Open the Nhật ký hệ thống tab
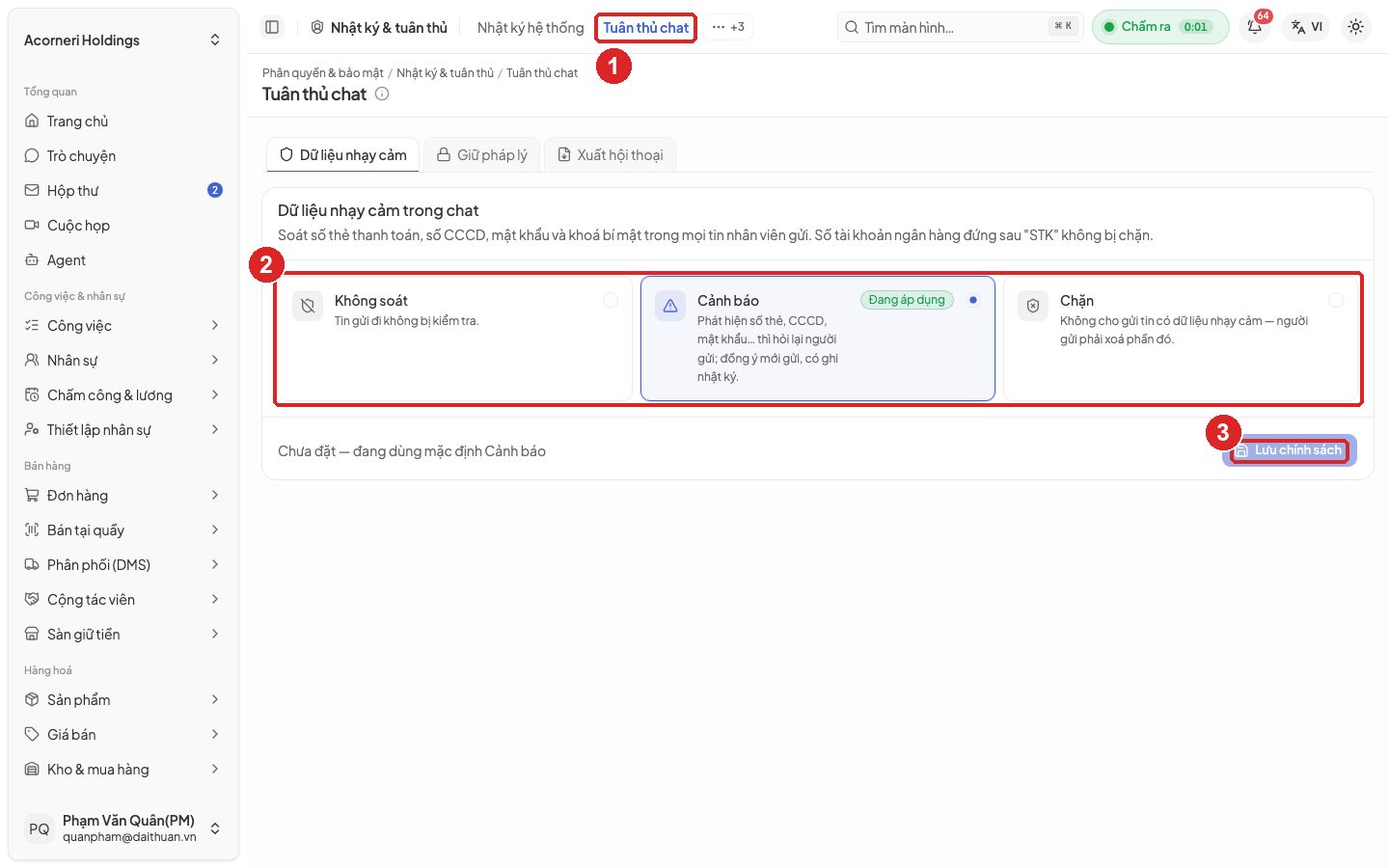This screenshot has width=1389, height=868. pos(531,28)
